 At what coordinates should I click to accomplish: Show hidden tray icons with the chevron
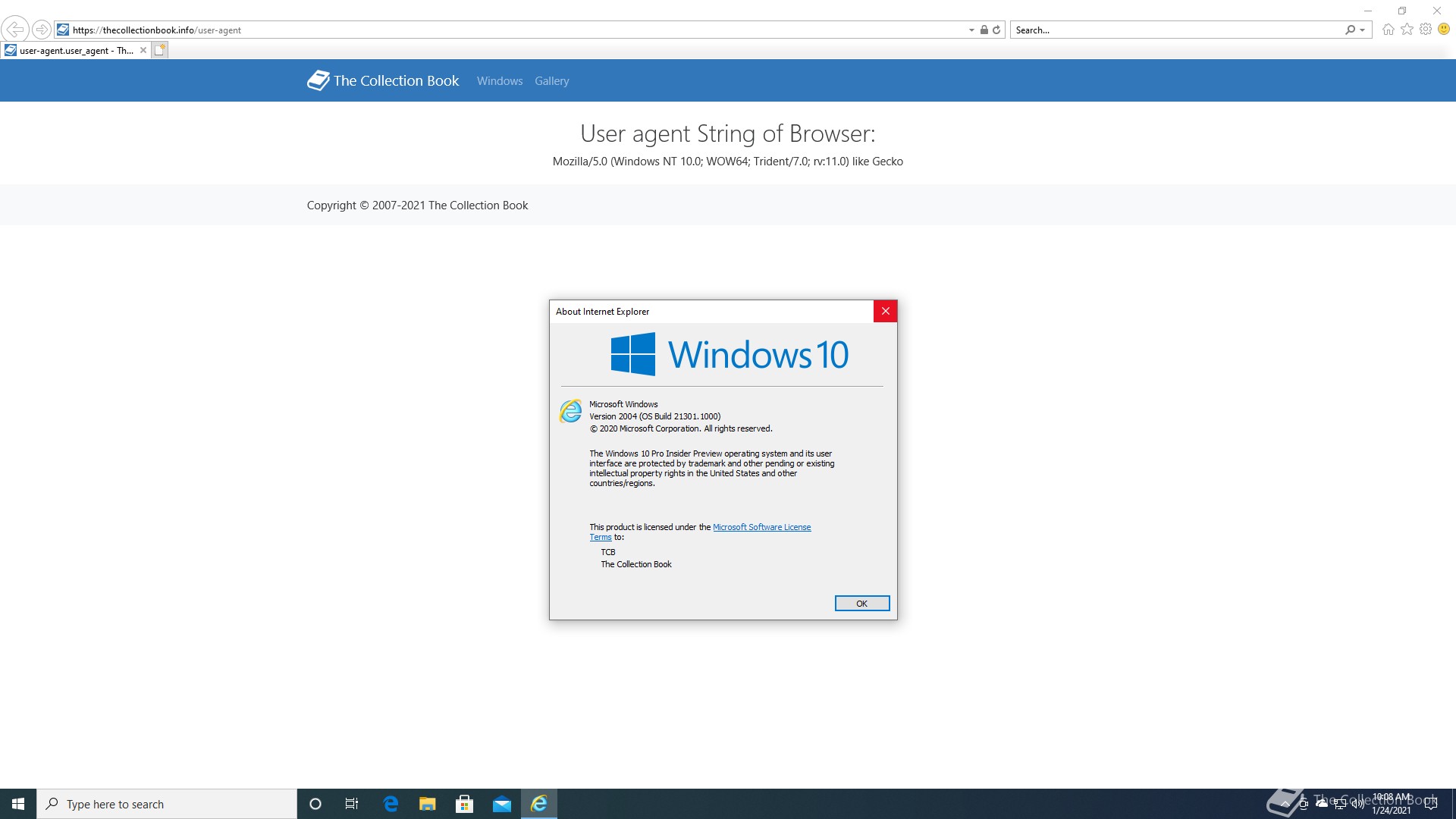(x=1285, y=804)
